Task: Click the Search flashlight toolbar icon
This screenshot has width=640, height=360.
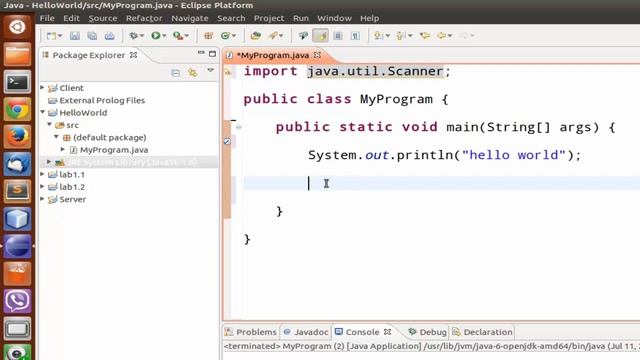Action: click(x=273, y=36)
